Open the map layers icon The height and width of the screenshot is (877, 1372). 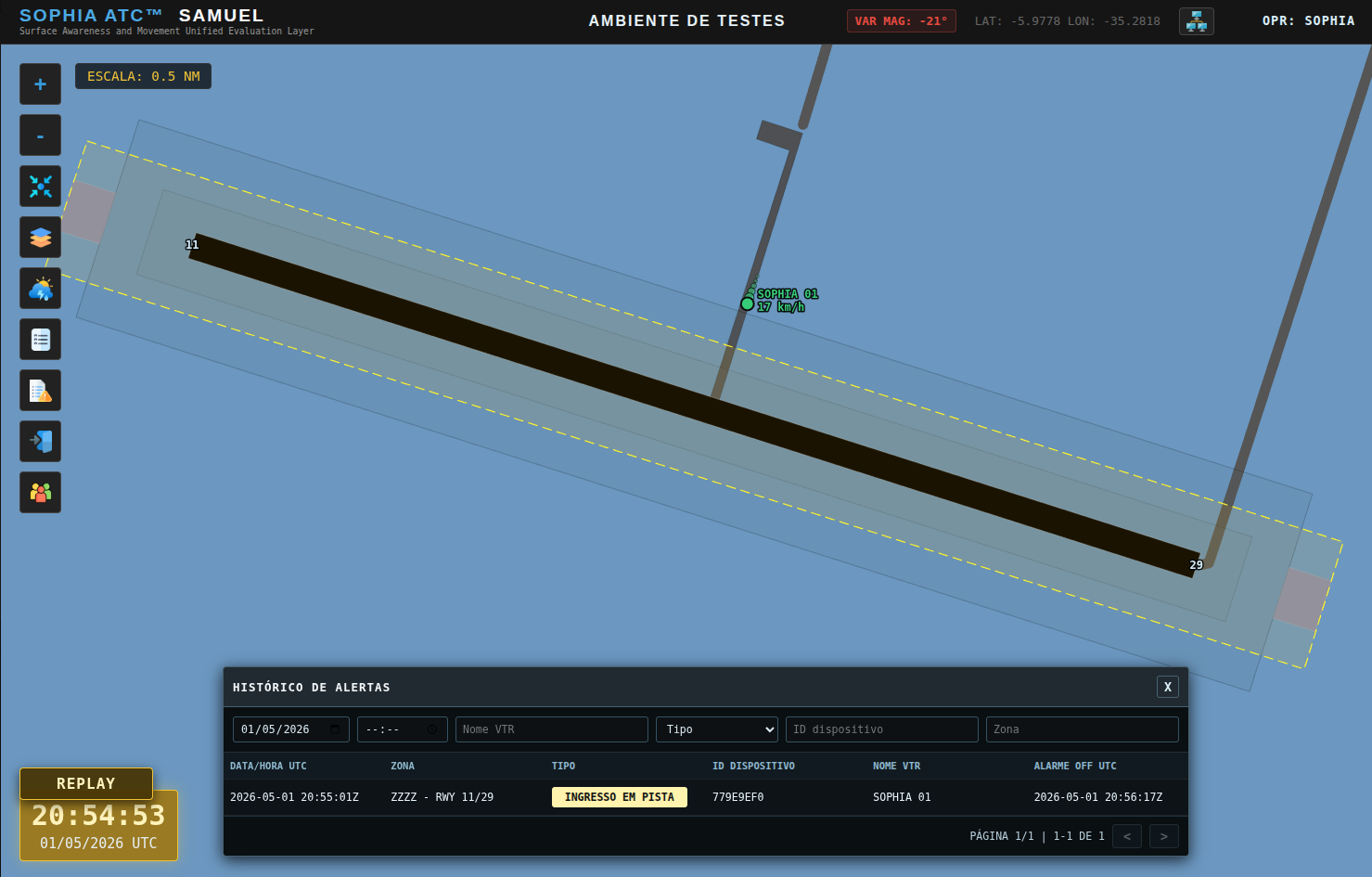[40, 238]
